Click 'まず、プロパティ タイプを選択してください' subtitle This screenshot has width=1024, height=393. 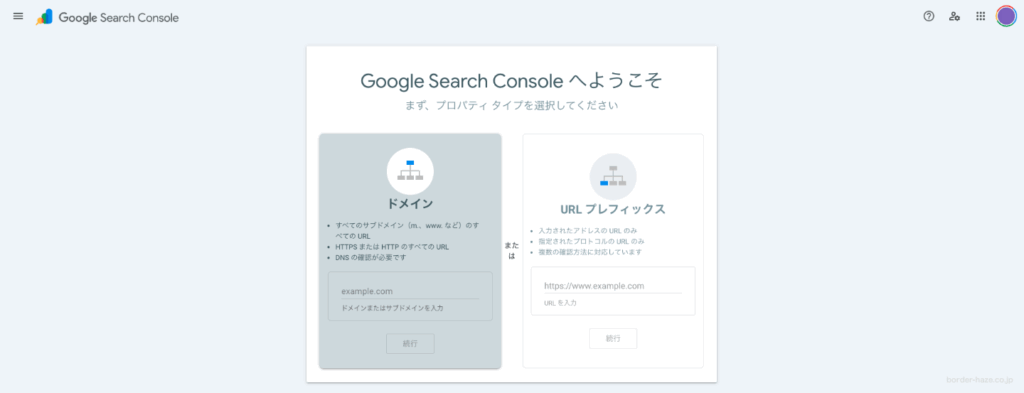(511, 104)
